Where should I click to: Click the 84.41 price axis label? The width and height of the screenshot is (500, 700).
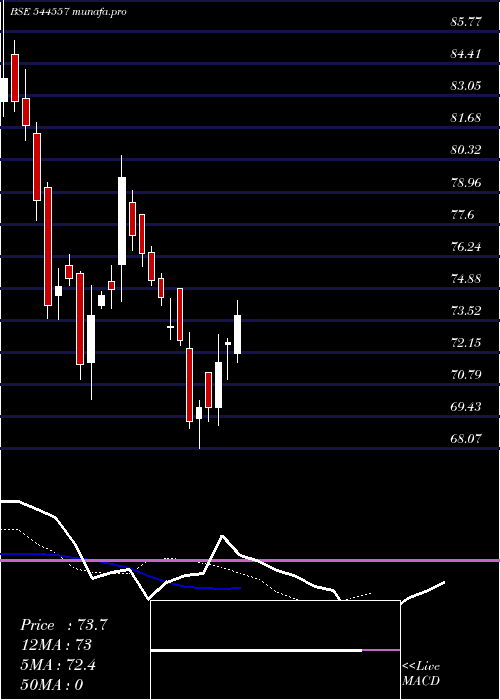pos(466,54)
